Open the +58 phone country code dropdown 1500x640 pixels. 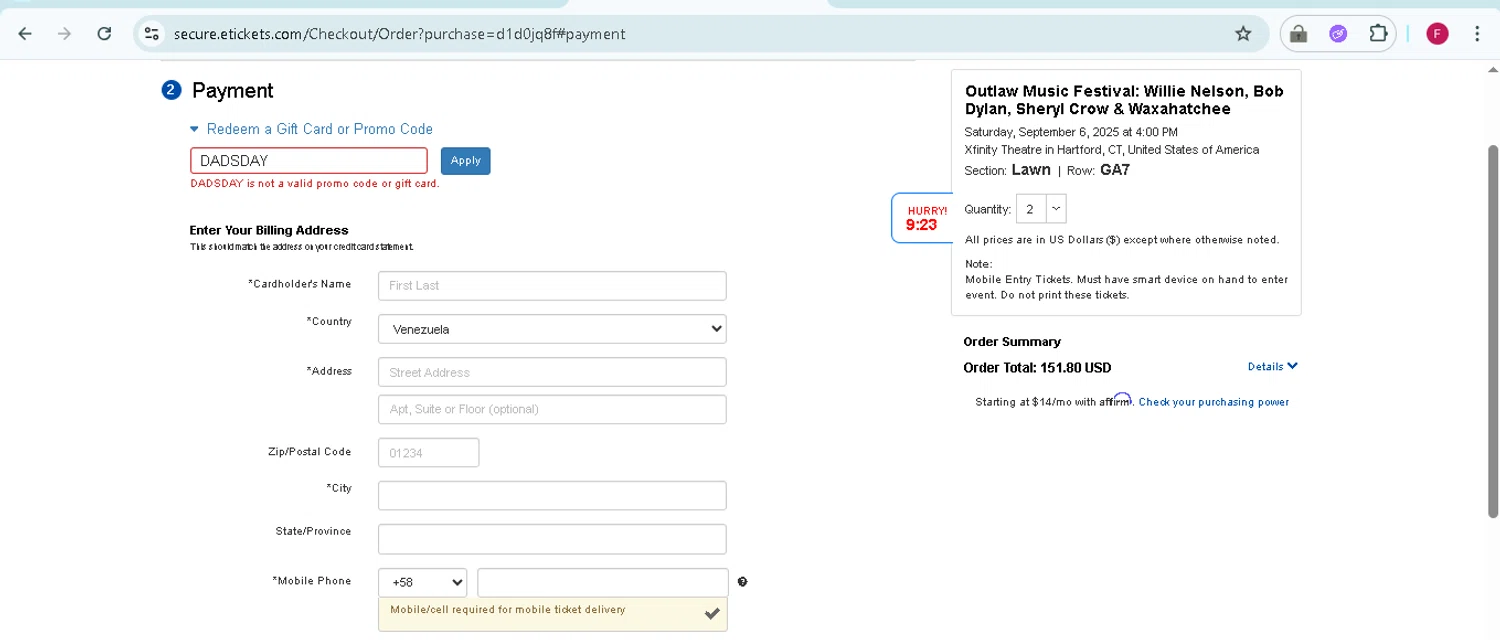pyautogui.click(x=423, y=582)
